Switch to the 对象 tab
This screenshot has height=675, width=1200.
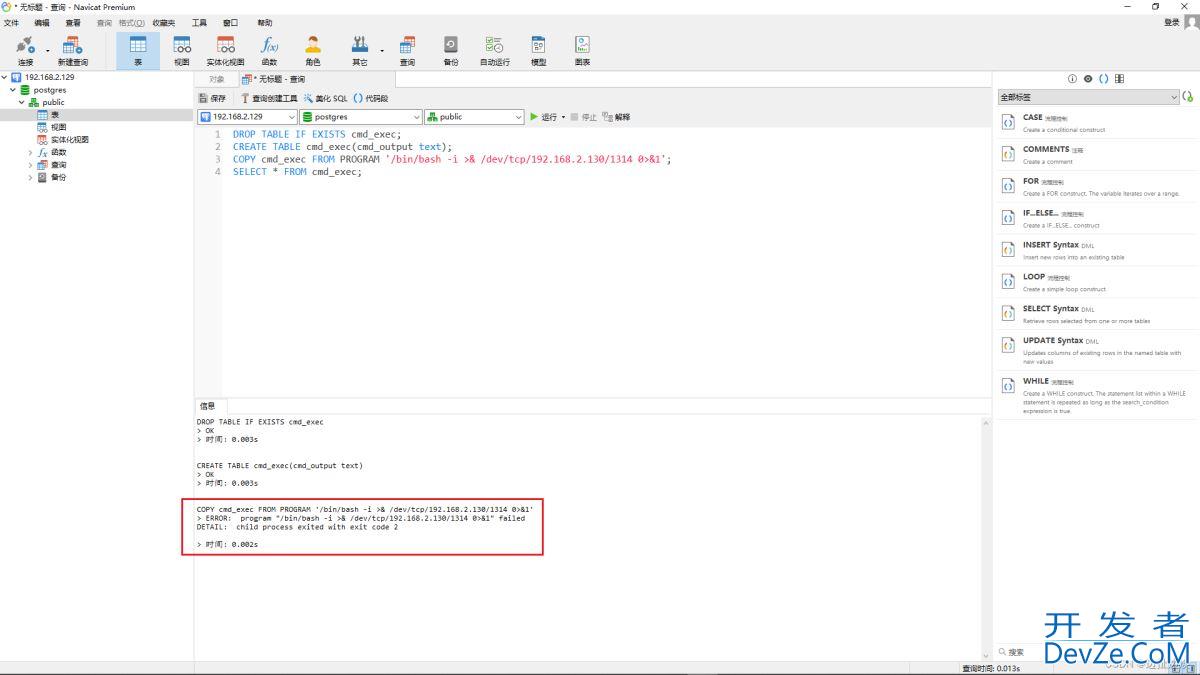[217, 79]
